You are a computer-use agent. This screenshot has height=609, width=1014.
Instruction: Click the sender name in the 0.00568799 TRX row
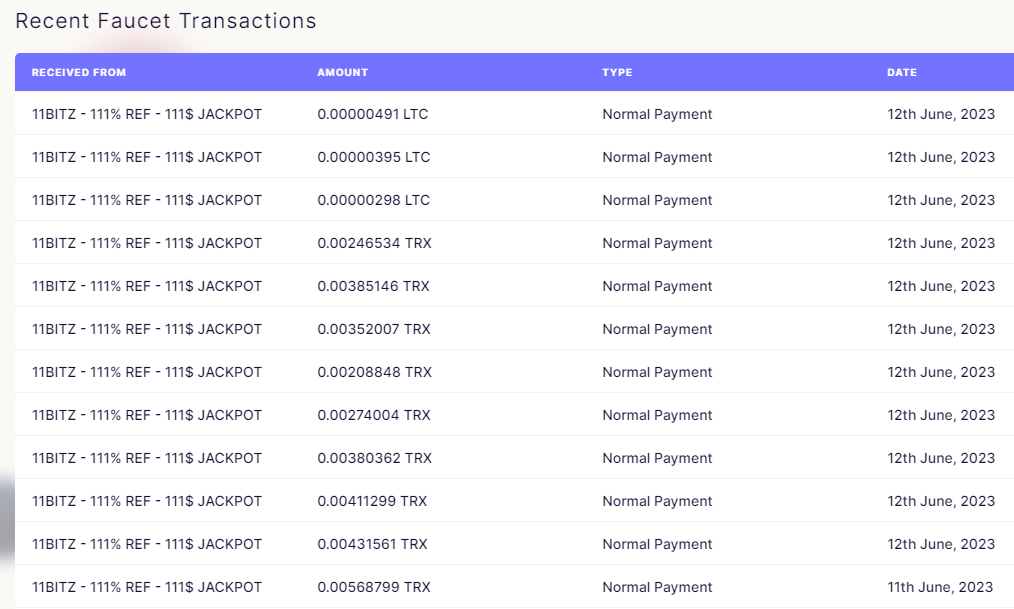click(x=147, y=587)
